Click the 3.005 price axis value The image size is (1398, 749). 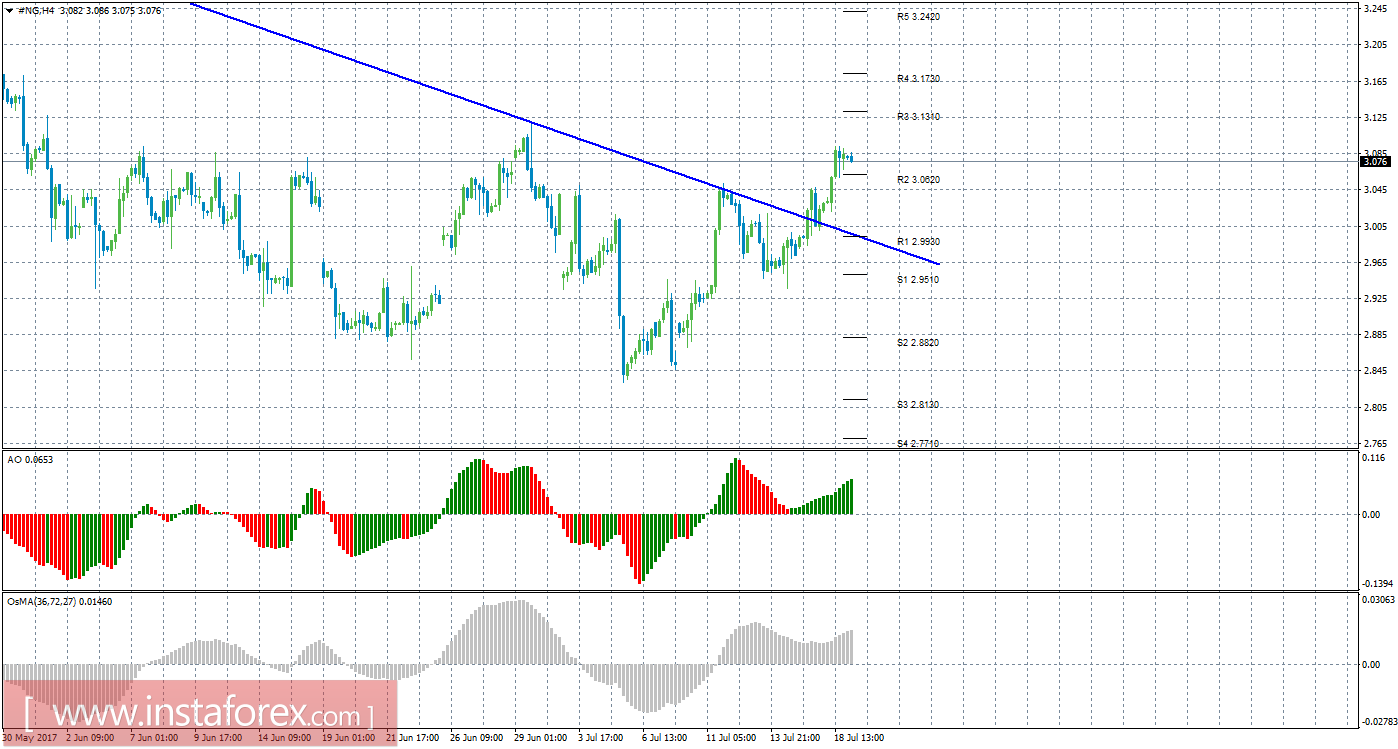[1375, 226]
